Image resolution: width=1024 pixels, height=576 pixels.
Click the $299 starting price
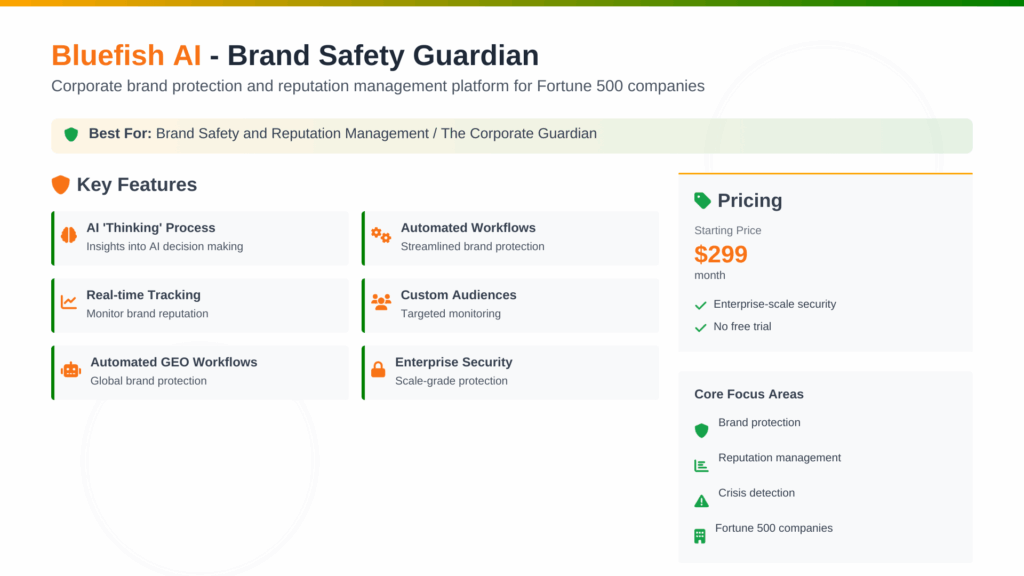pos(721,254)
